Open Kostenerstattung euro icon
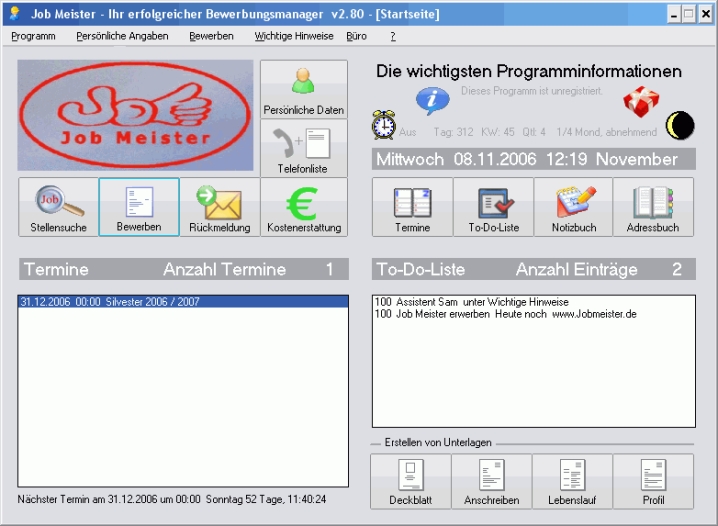Screen dimensions: 718x526 point(303,207)
